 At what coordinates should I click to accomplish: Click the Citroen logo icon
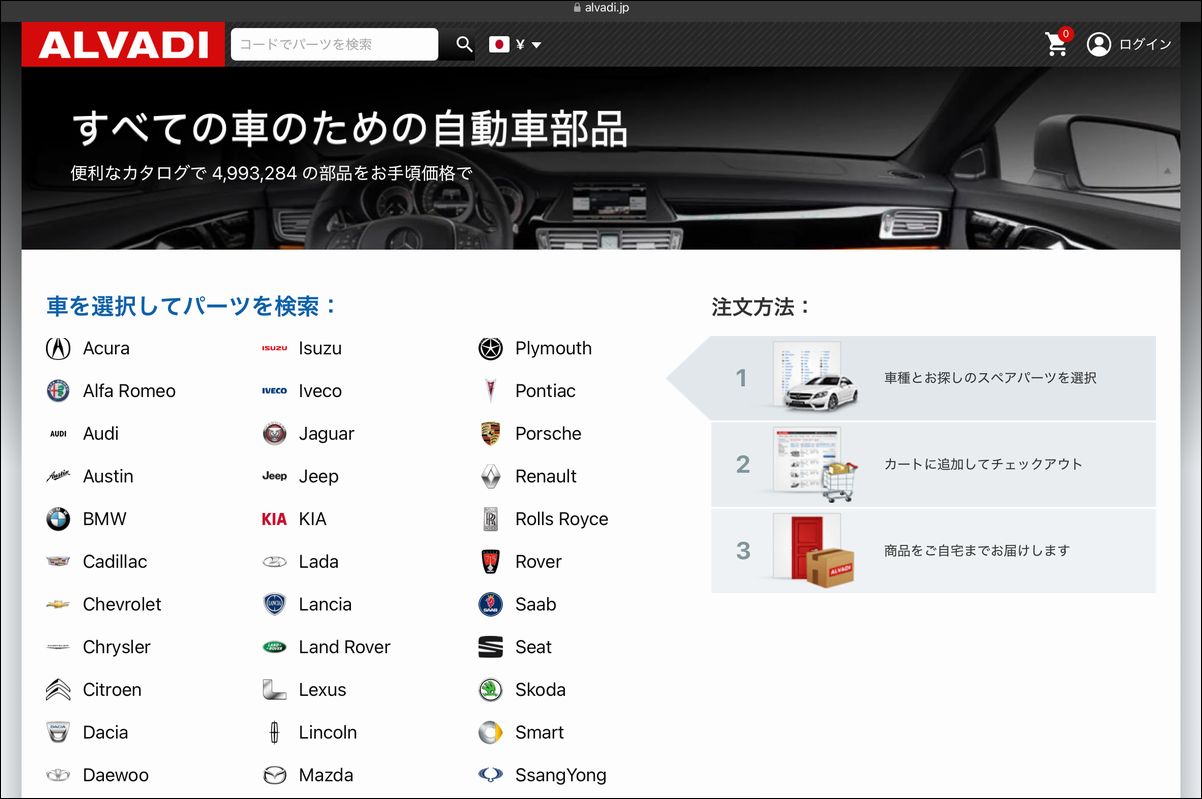58,690
